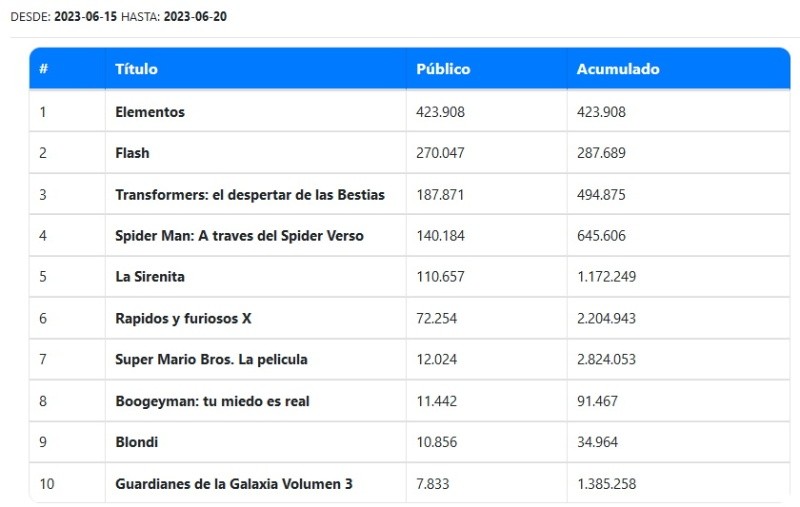The image size is (800, 507).
Task: Click Rapidos y furiosos X row title
Action: point(183,318)
